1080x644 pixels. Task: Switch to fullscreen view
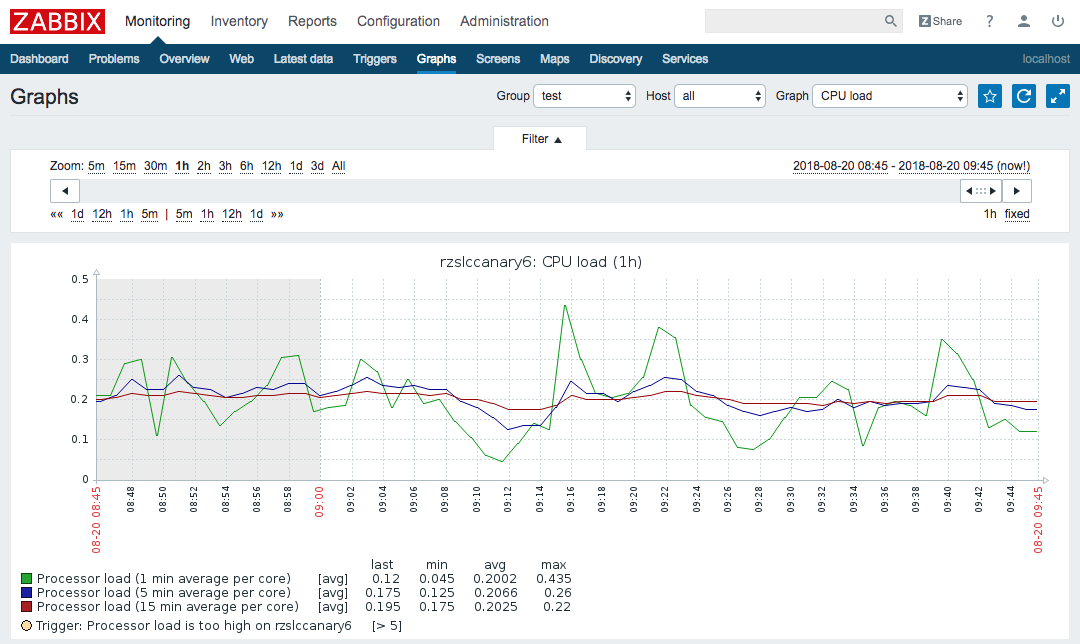point(1057,95)
